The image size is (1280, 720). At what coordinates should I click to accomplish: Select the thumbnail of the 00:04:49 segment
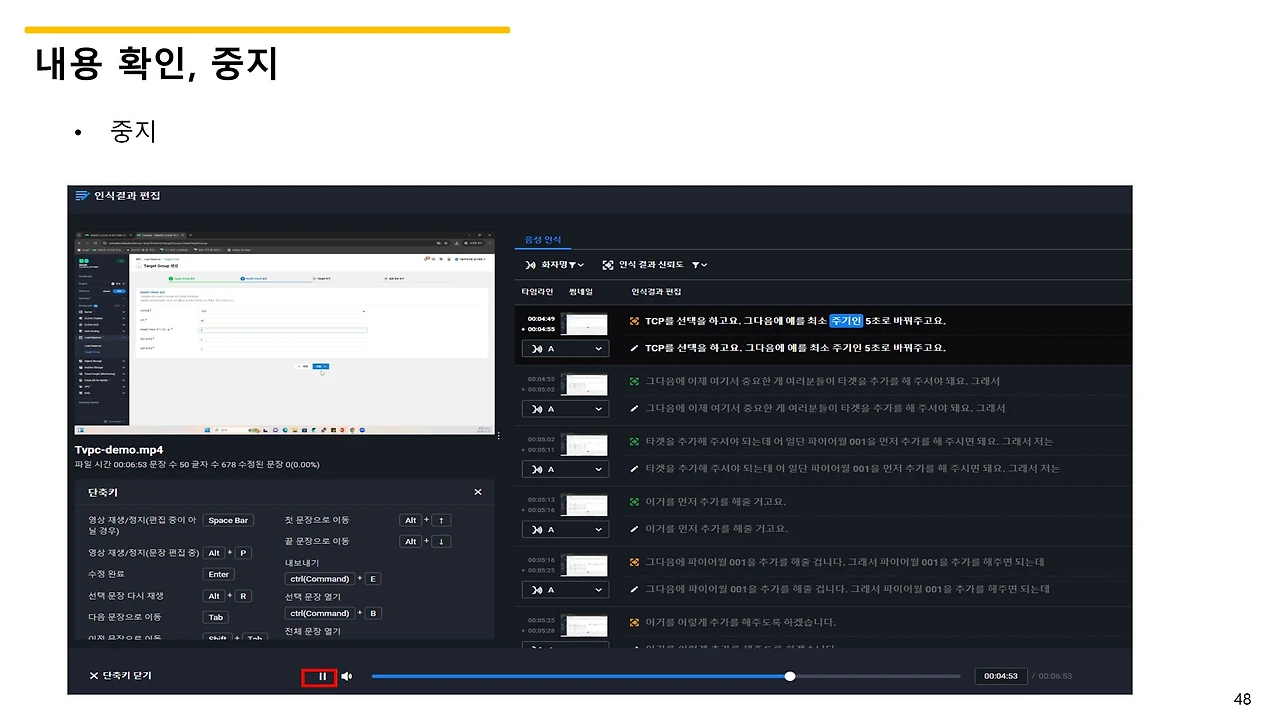click(x=585, y=324)
